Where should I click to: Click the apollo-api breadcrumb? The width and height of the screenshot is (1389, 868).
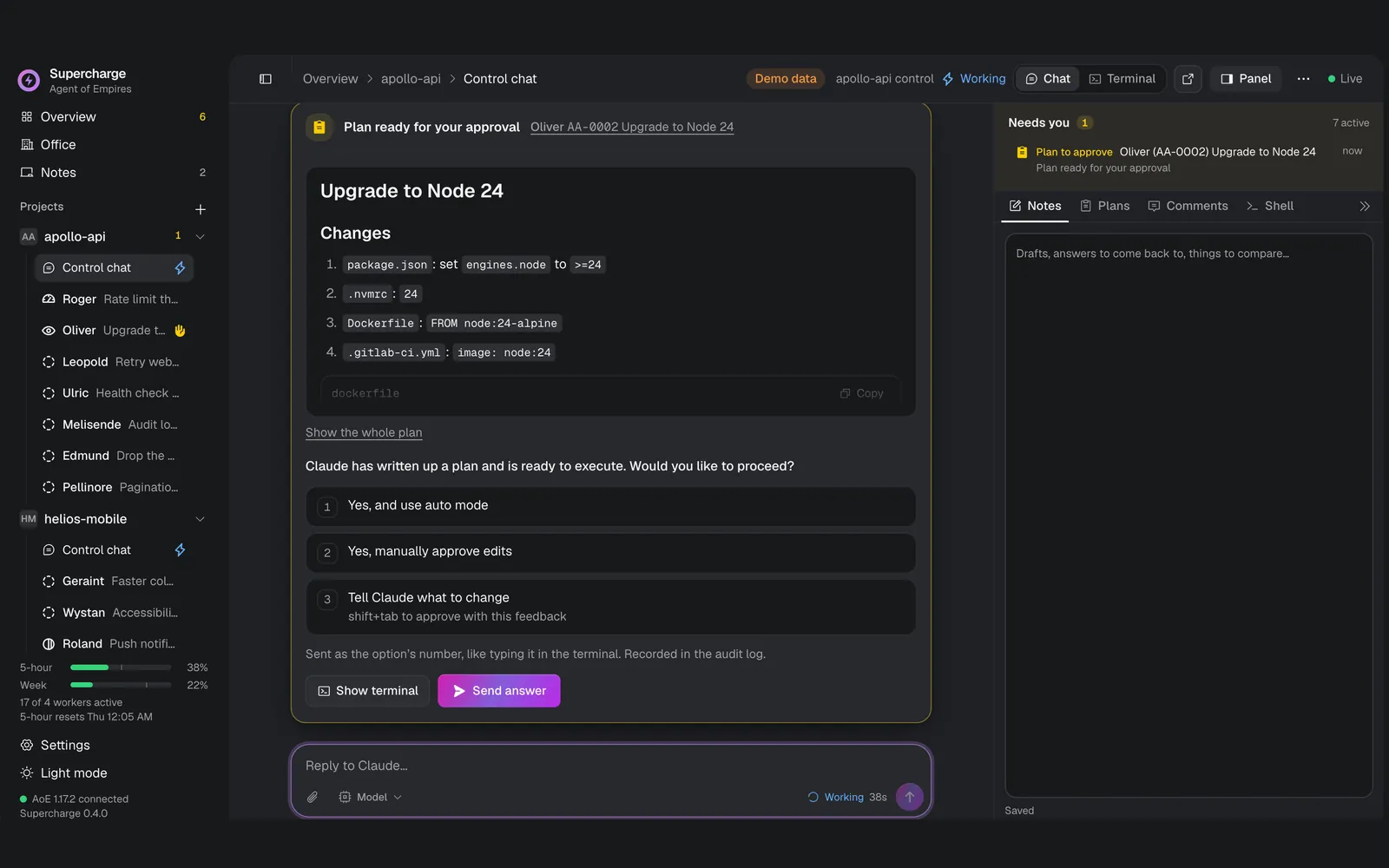tap(411, 79)
